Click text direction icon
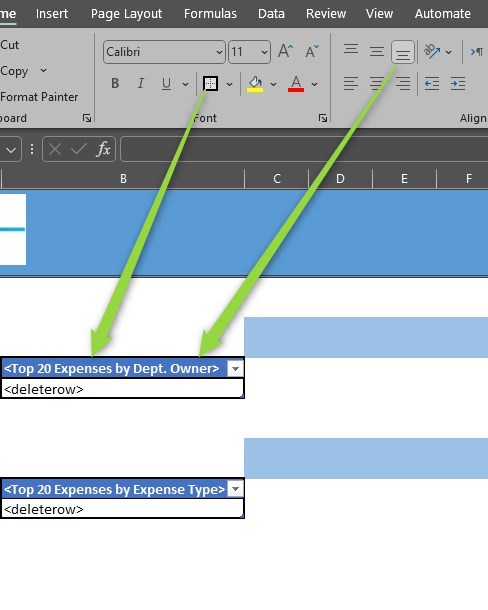Image resolution: width=488 pixels, height=610 pixels. [477, 52]
